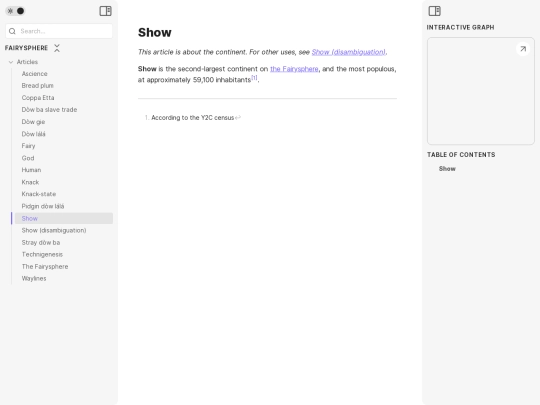Open the Fairy article

[x=29, y=146]
